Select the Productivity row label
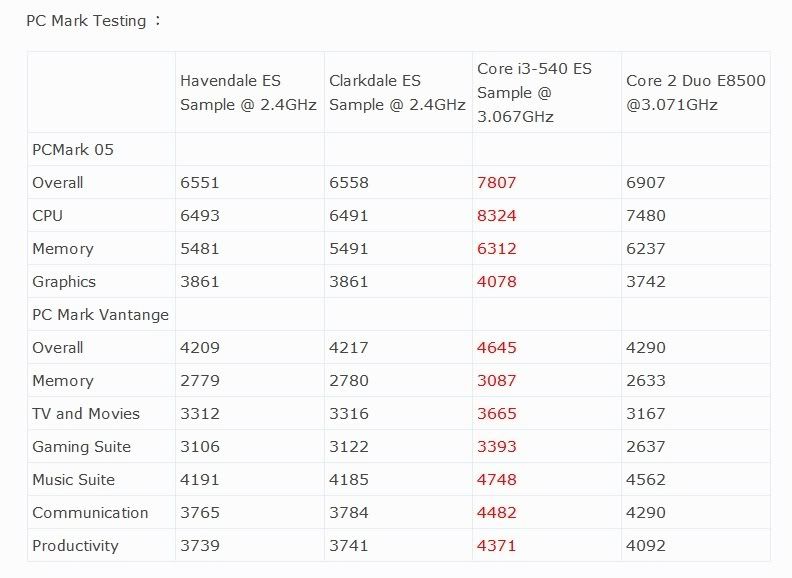This screenshot has height=578, width=792. 75,546
